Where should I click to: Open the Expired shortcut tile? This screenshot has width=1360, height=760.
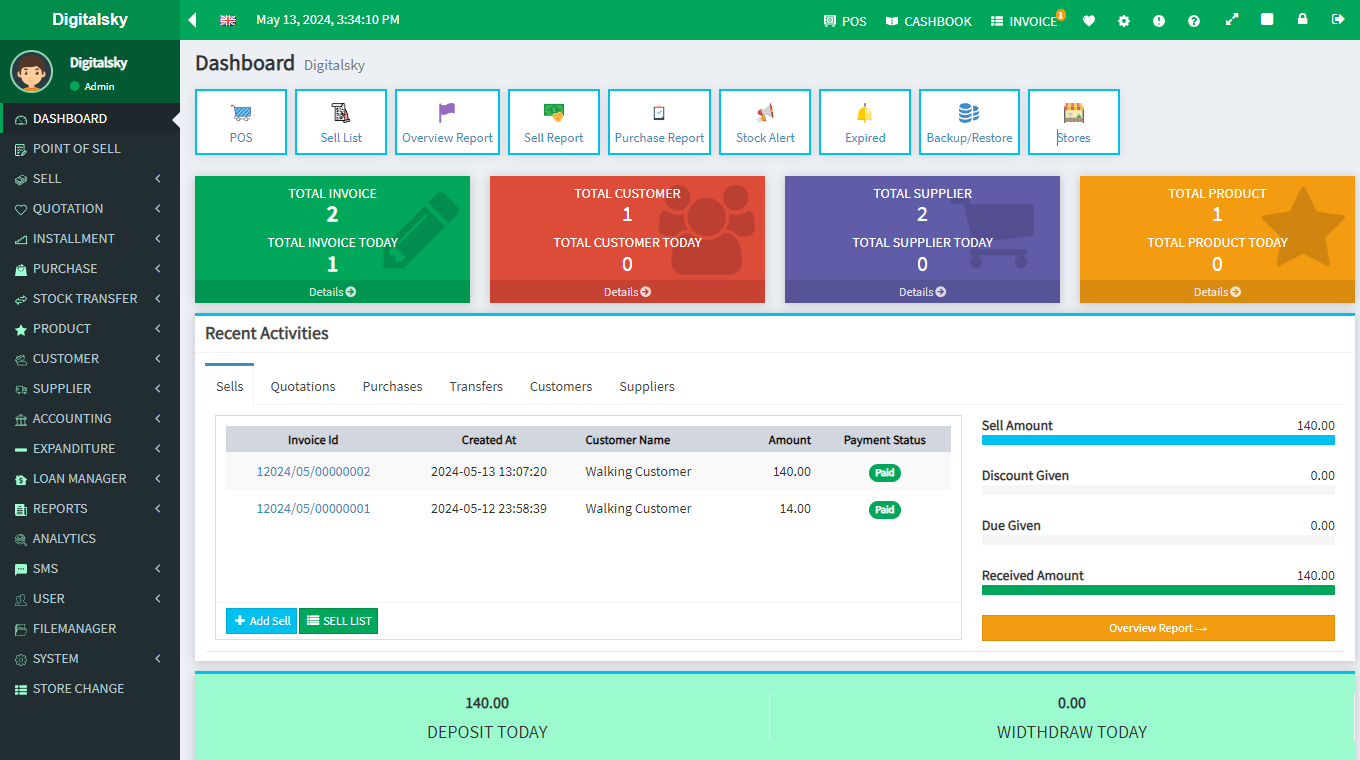click(865, 122)
